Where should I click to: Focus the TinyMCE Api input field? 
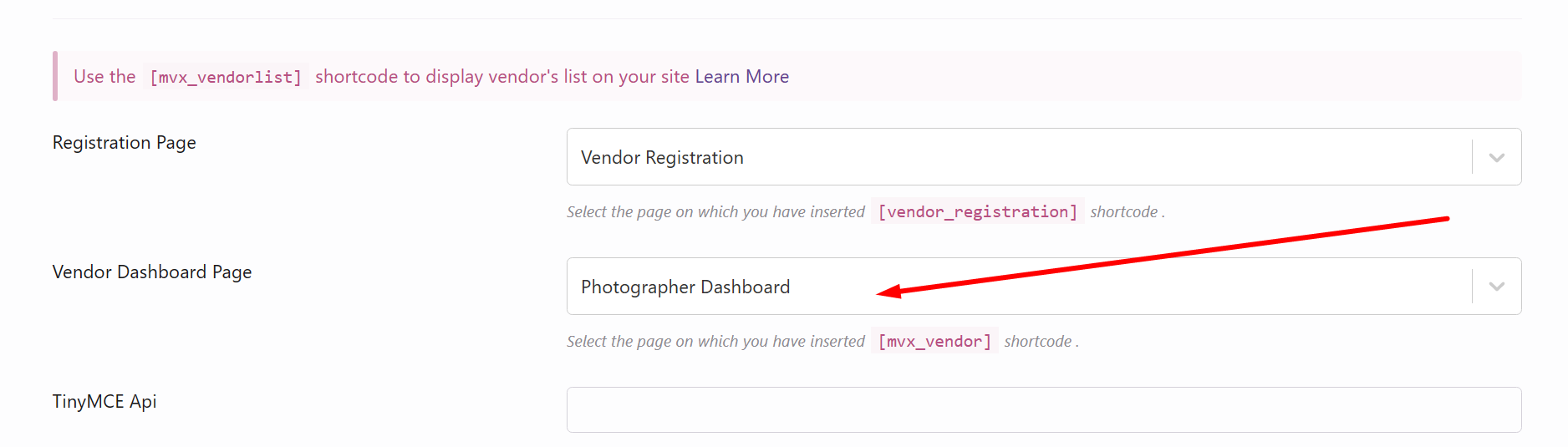(x=1043, y=409)
